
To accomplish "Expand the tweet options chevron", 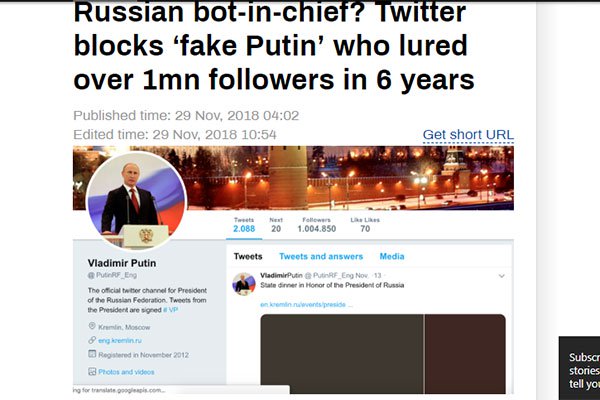I will click(501, 275).
